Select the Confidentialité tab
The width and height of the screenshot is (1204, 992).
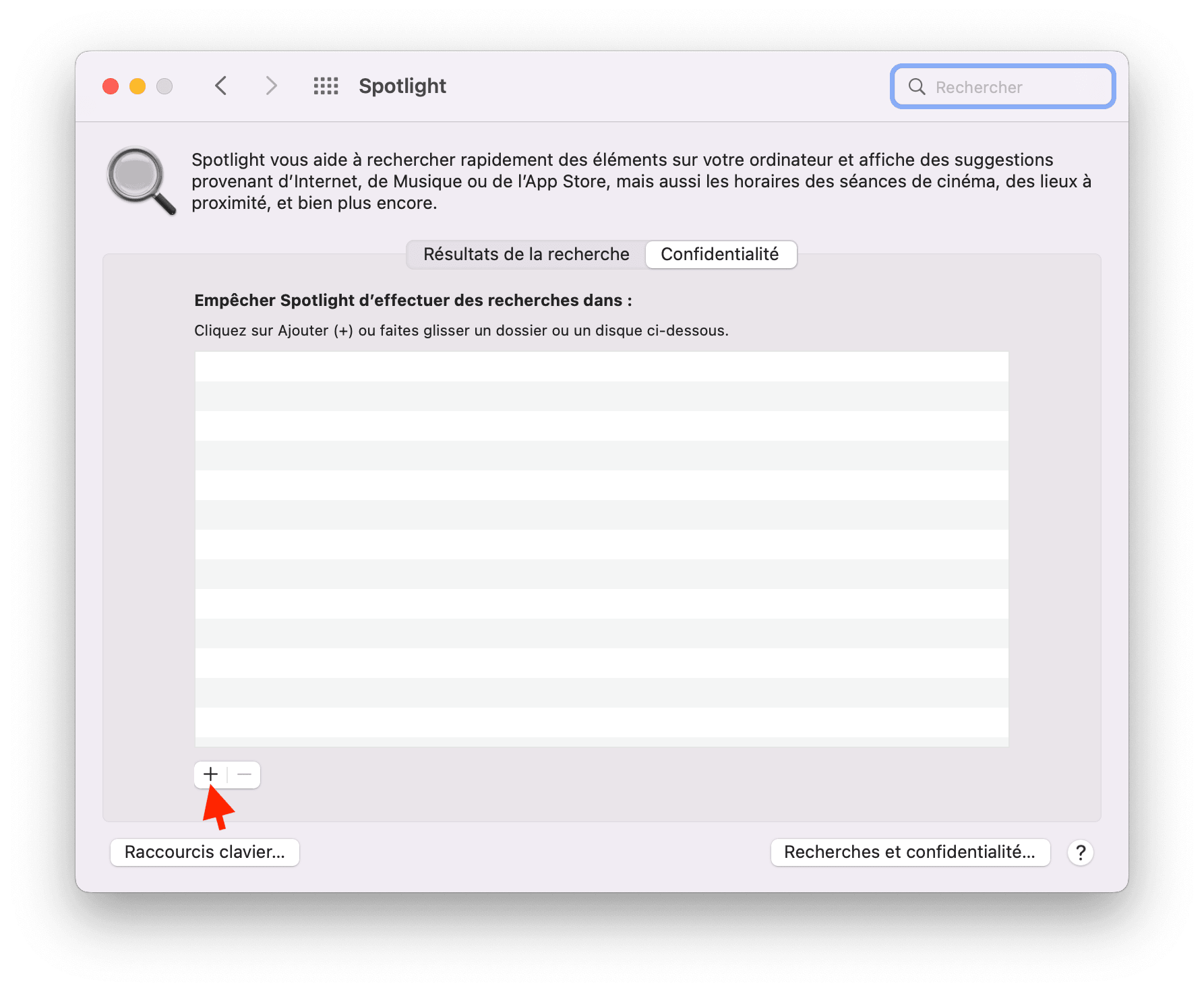click(721, 254)
